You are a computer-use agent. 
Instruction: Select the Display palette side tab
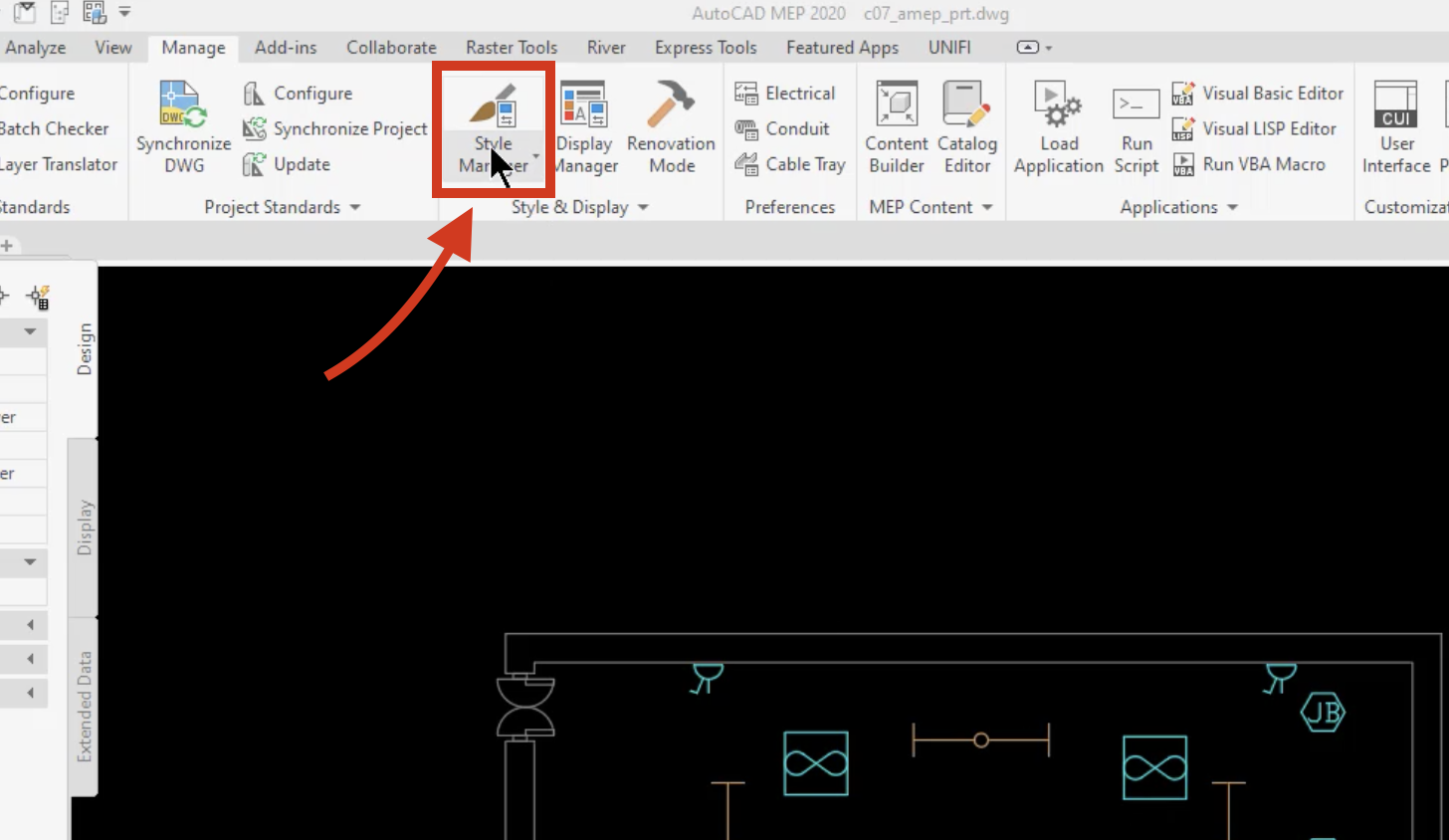point(84,526)
